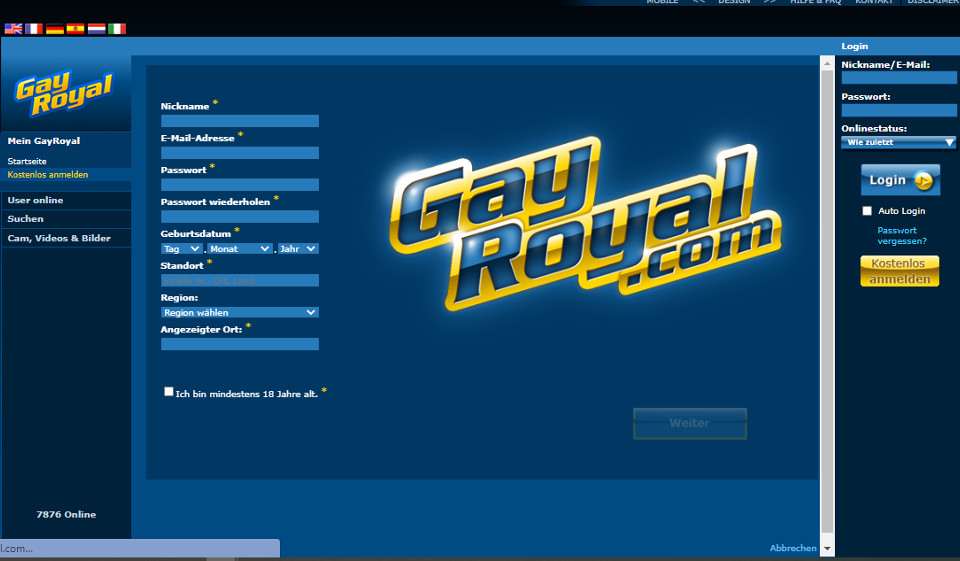Open the Tag birthday dropdown

(181, 248)
